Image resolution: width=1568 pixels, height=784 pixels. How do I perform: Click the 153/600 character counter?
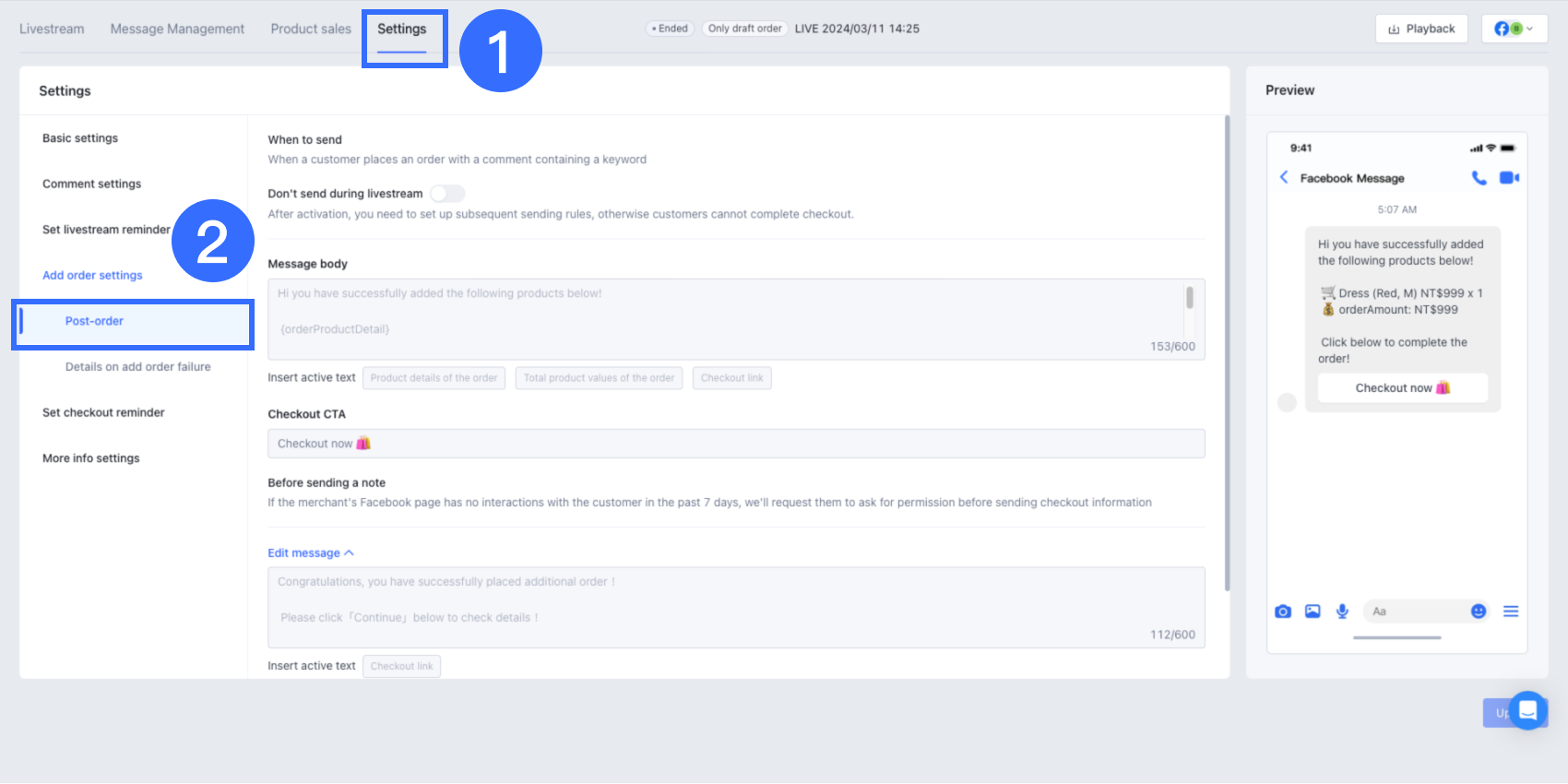click(x=1172, y=347)
